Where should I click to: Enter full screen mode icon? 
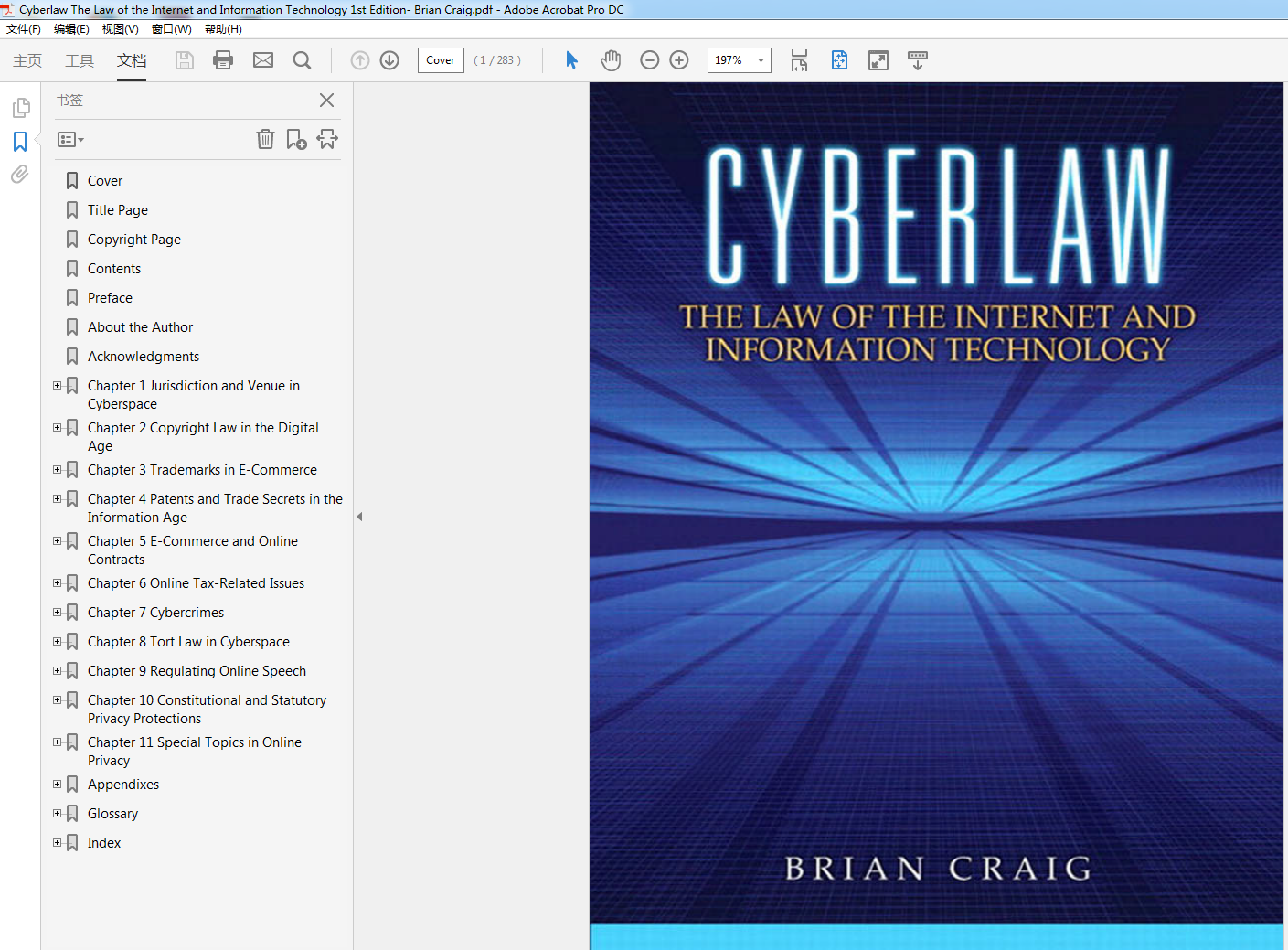[878, 60]
